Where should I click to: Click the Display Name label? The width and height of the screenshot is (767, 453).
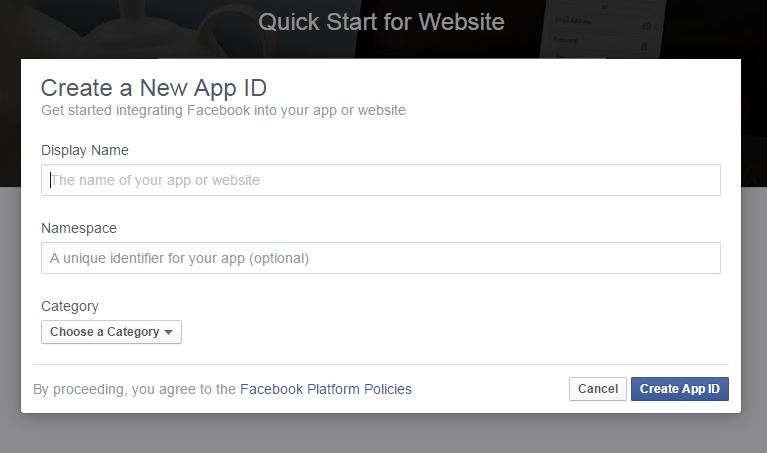coord(85,150)
